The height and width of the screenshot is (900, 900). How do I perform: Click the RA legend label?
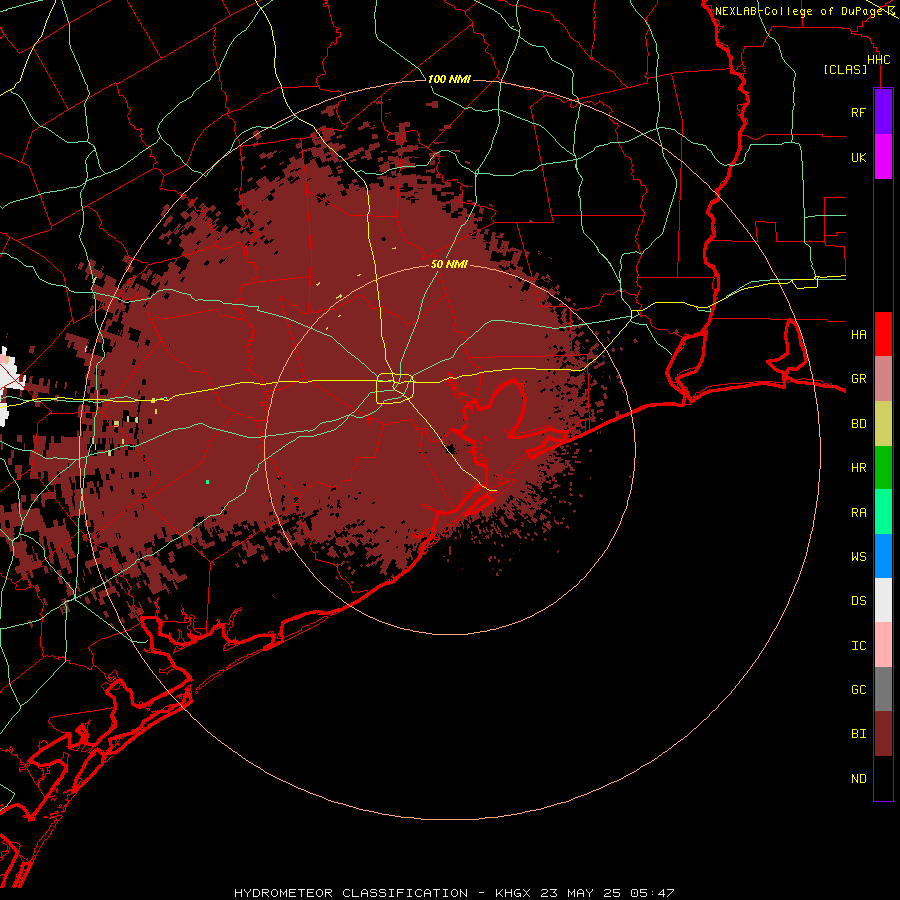(x=858, y=513)
